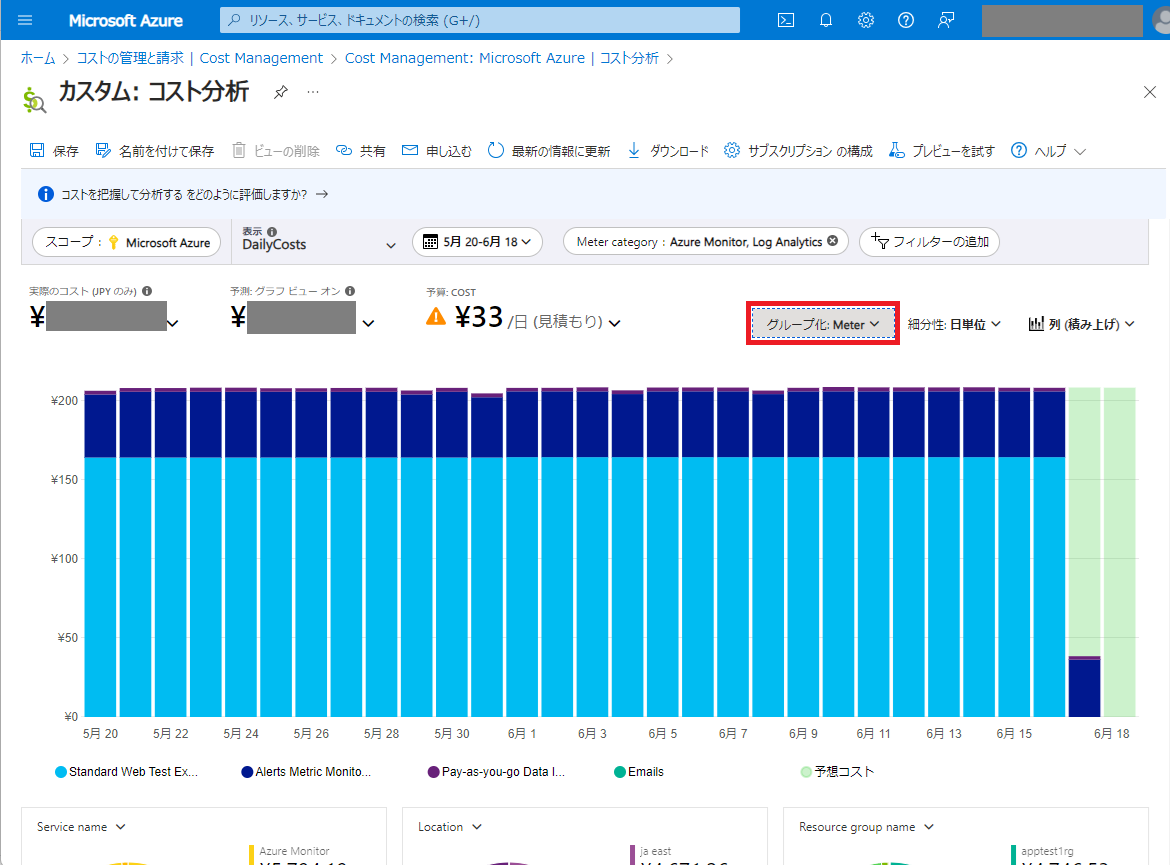Click 共有 to share the view
Image resolution: width=1170 pixels, height=865 pixels.
tap(360, 151)
